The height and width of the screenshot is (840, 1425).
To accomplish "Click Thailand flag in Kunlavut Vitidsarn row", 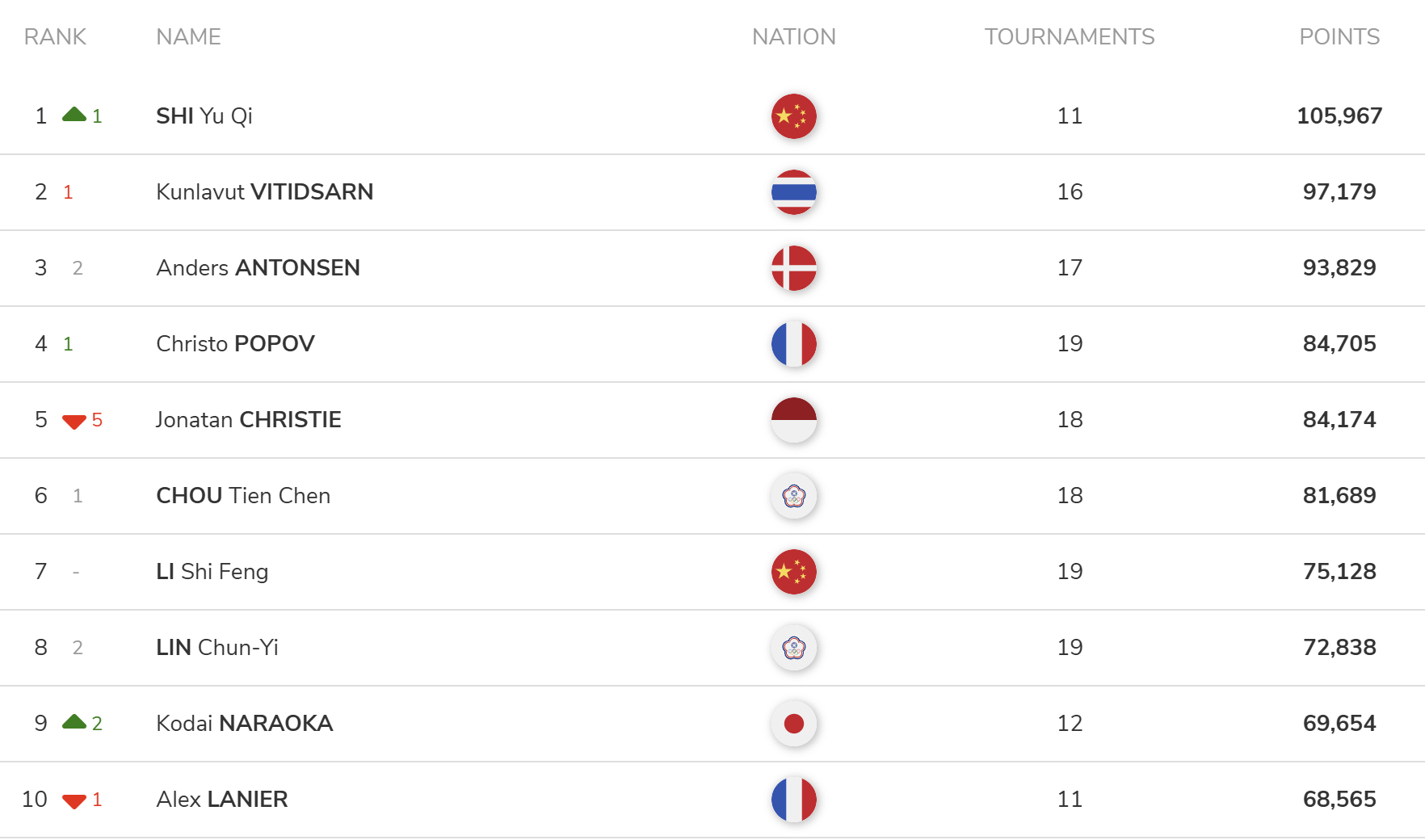I will click(793, 192).
